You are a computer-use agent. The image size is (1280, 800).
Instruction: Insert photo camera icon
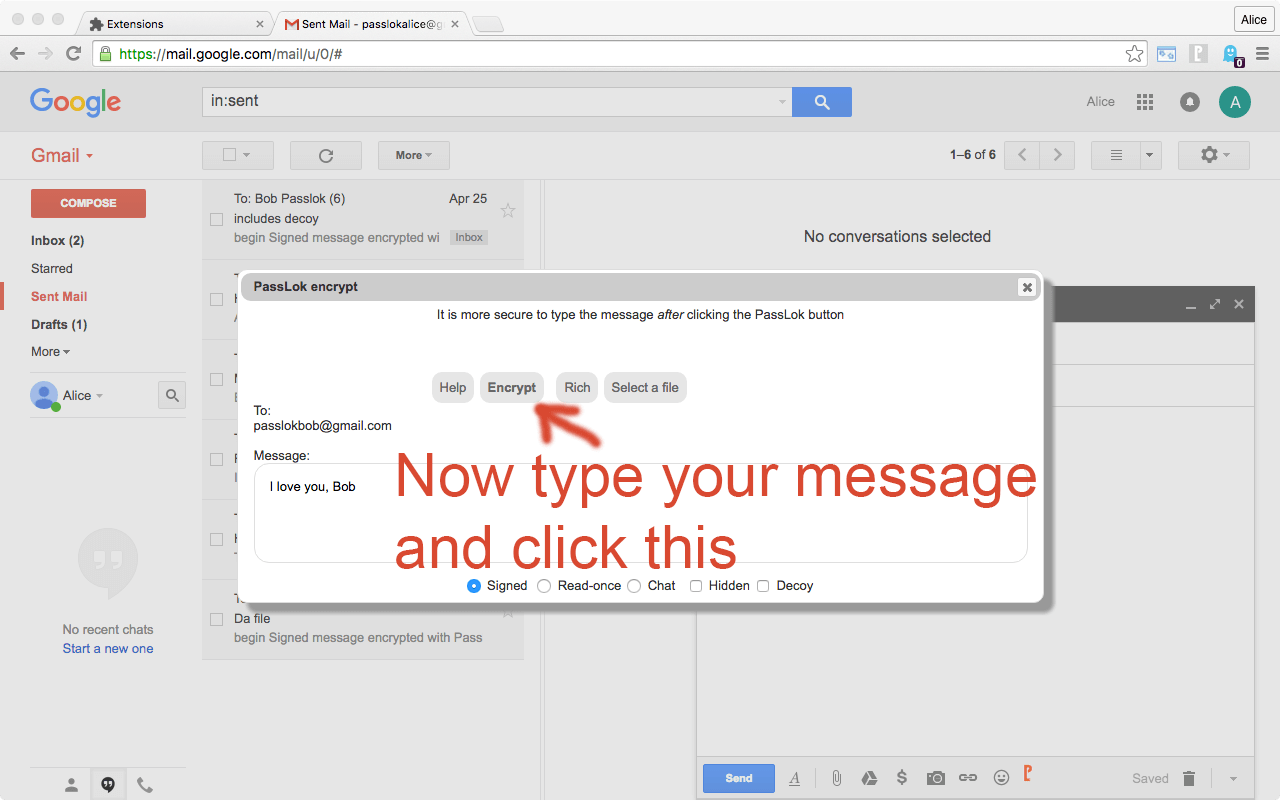click(936, 778)
